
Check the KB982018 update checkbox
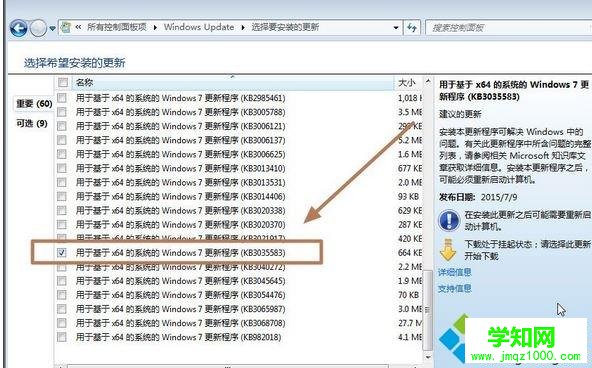pyautogui.click(x=62, y=337)
